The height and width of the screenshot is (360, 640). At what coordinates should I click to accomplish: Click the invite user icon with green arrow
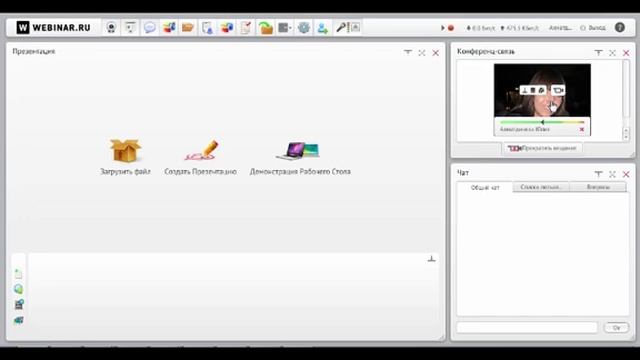pyautogui.click(x=323, y=28)
